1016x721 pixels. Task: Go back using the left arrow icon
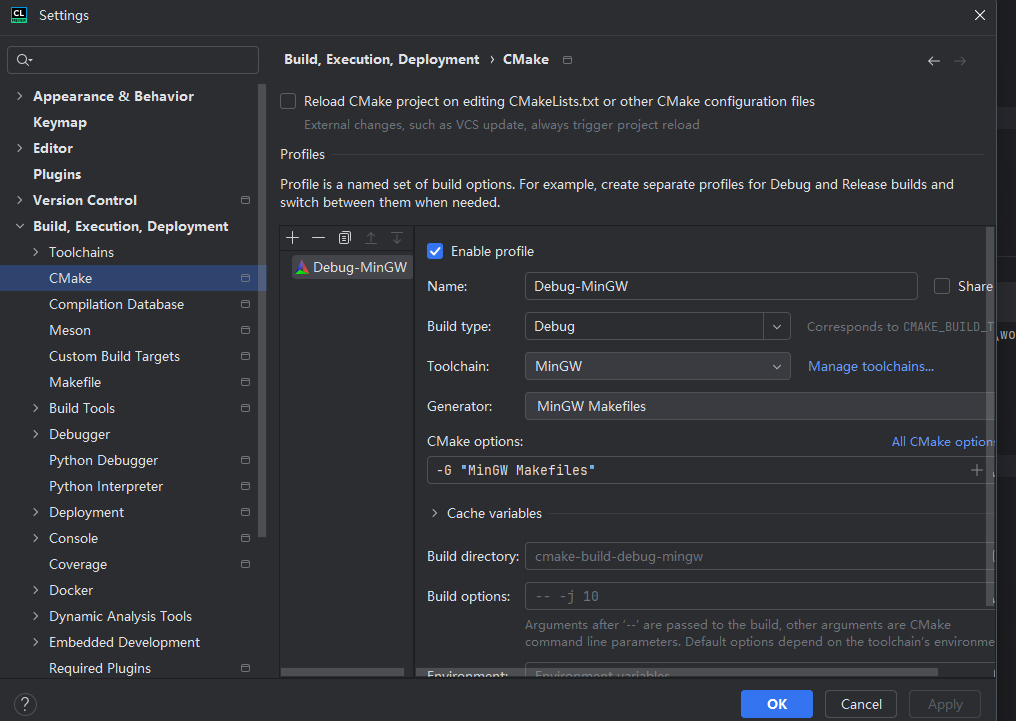(934, 61)
